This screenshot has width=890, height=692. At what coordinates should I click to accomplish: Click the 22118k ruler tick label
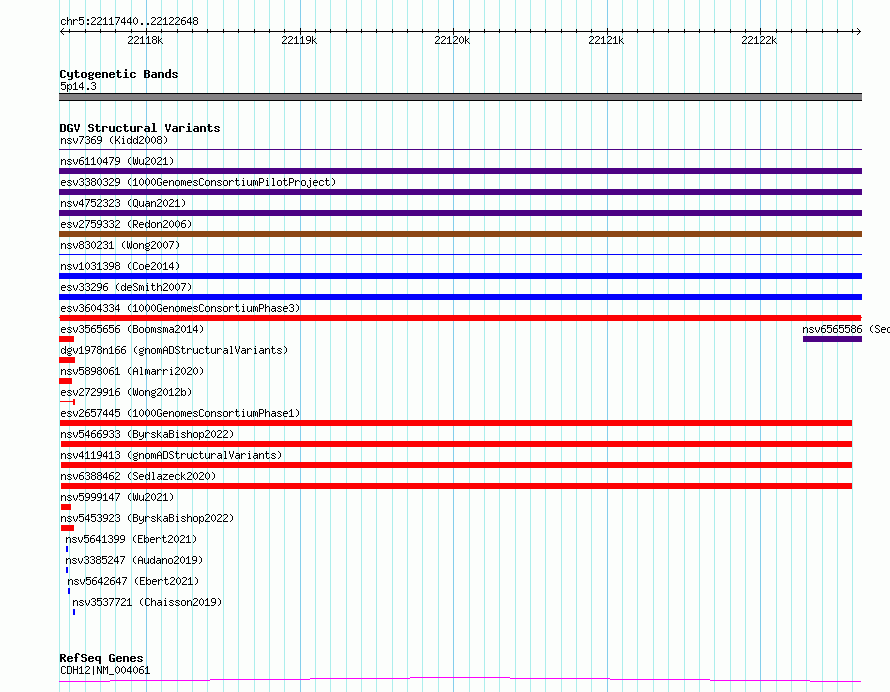coord(145,40)
